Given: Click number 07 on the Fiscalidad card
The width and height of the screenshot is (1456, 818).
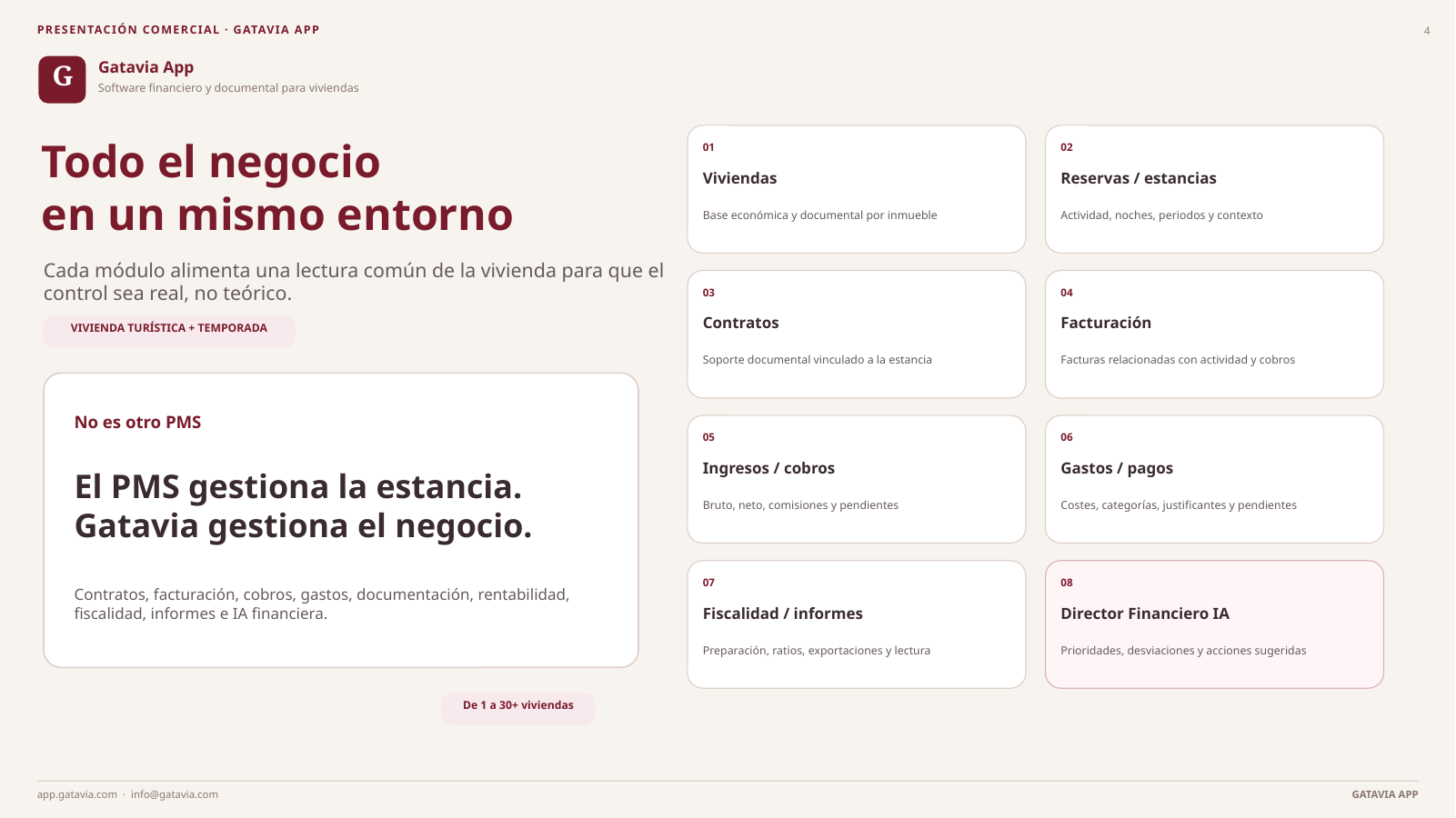Looking at the screenshot, I should pos(708,583).
